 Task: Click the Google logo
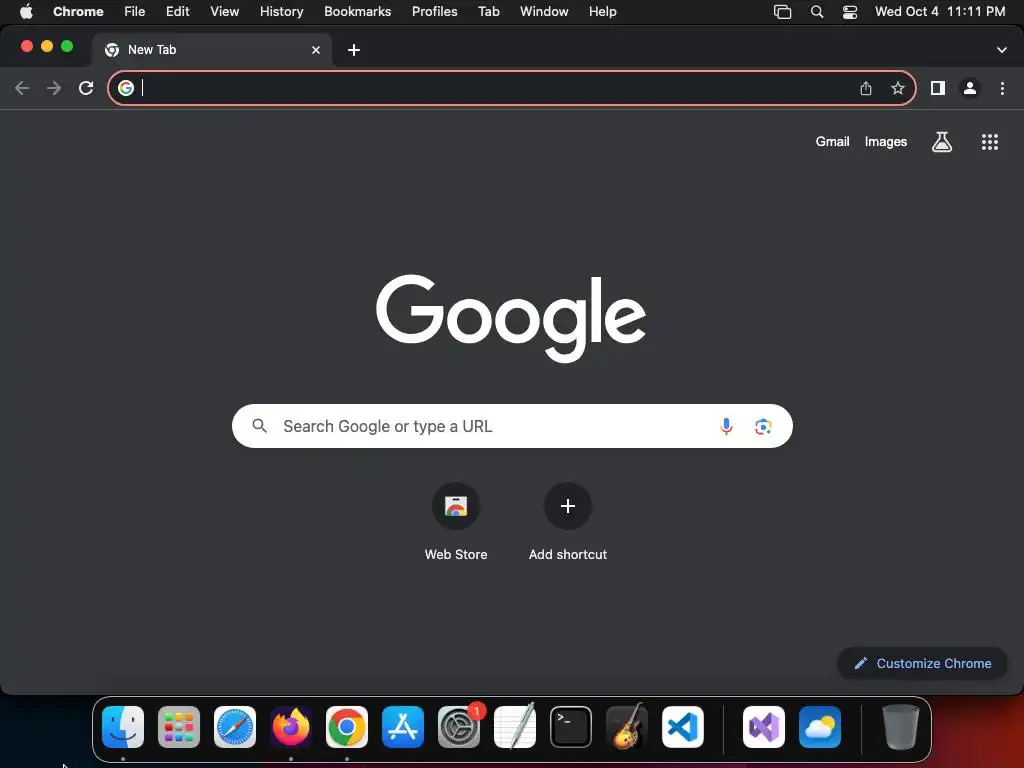[511, 317]
